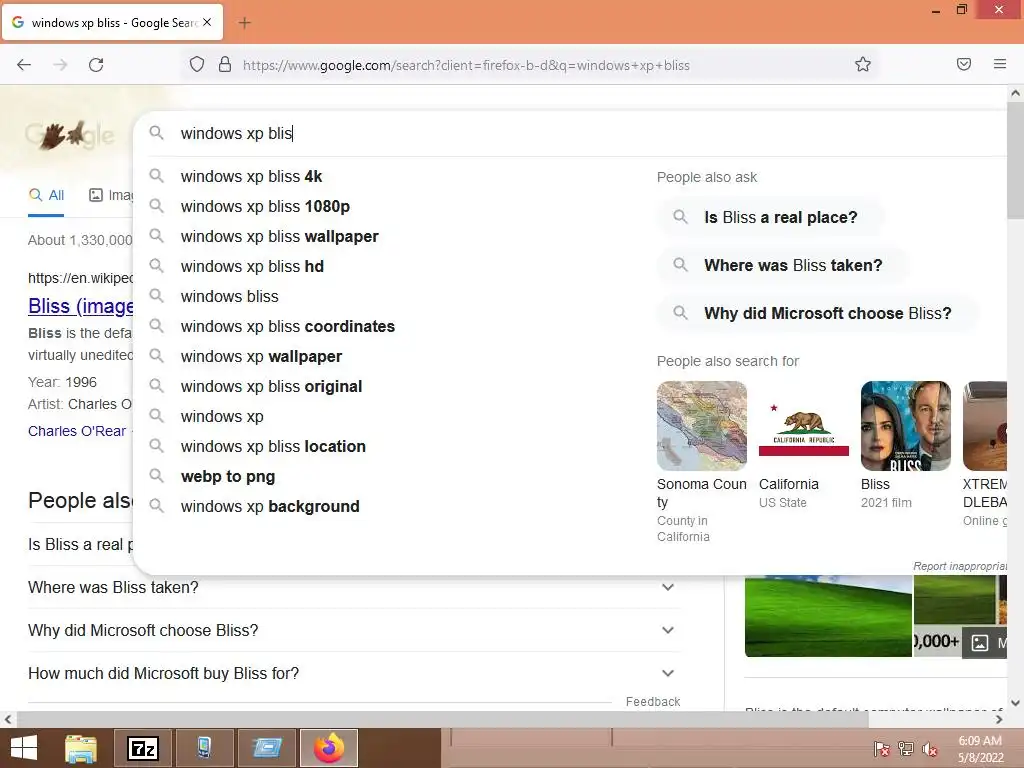Image resolution: width=1024 pixels, height=768 pixels.
Task: Open the Save to Pocket icon
Action: coord(964,64)
